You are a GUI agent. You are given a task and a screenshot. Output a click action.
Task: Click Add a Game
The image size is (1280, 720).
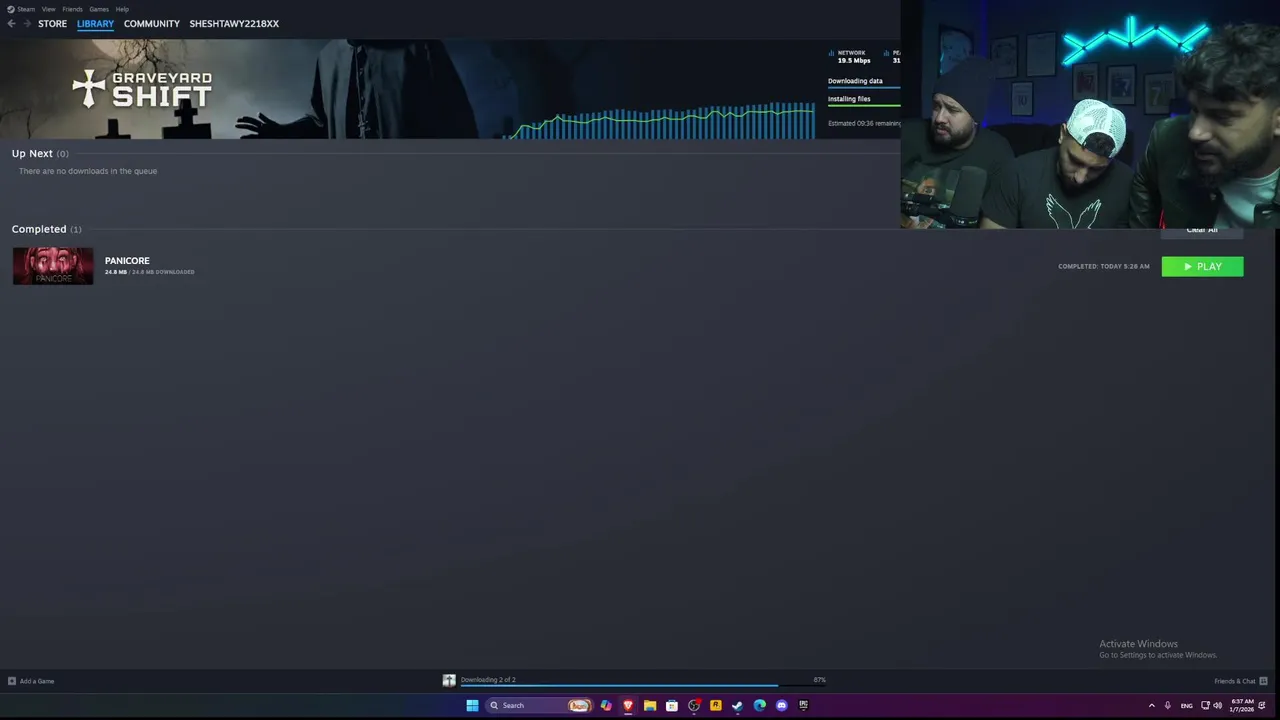(31, 681)
